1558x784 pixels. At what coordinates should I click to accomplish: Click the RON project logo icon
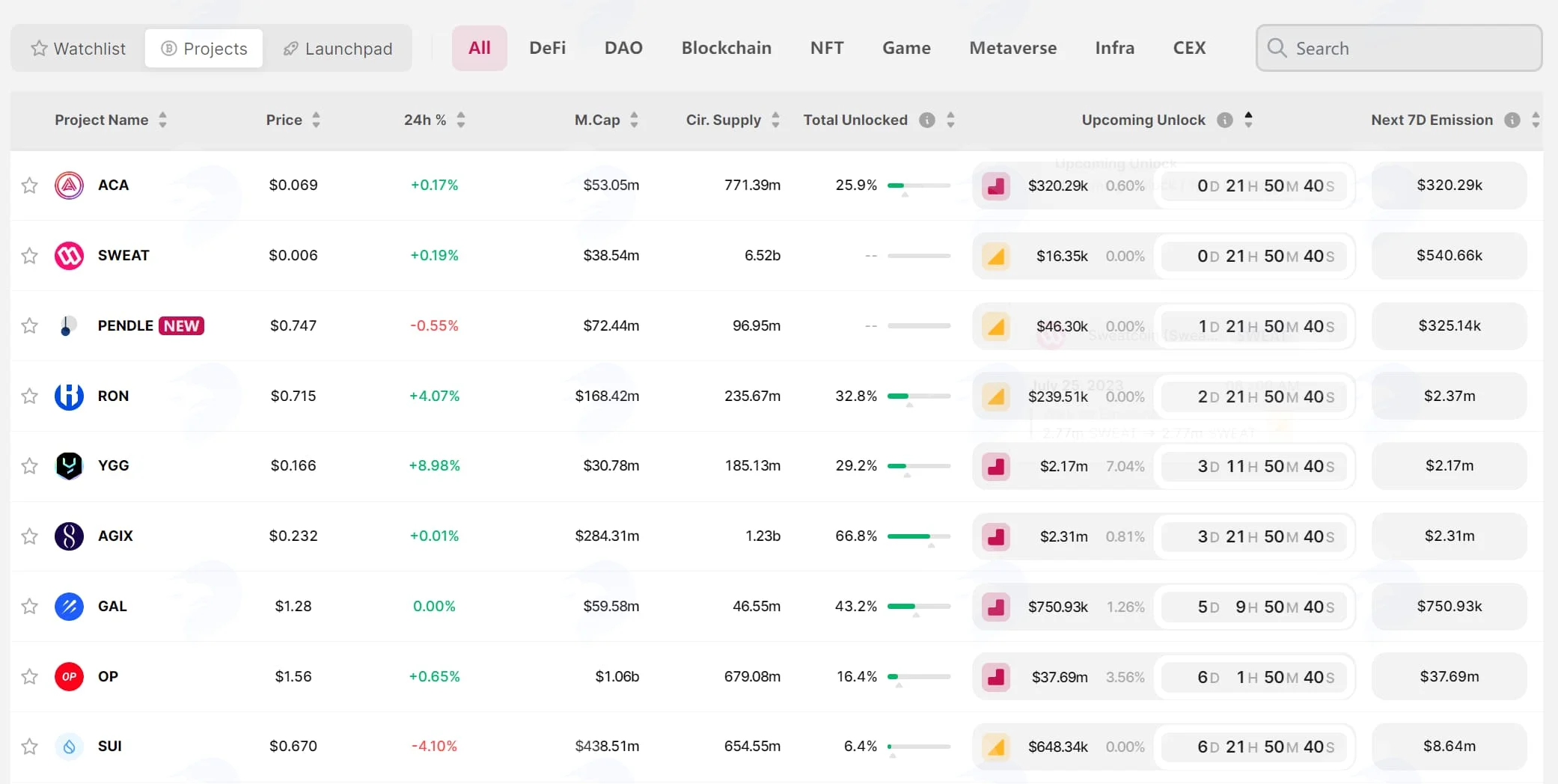pyautogui.click(x=69, y=396)
